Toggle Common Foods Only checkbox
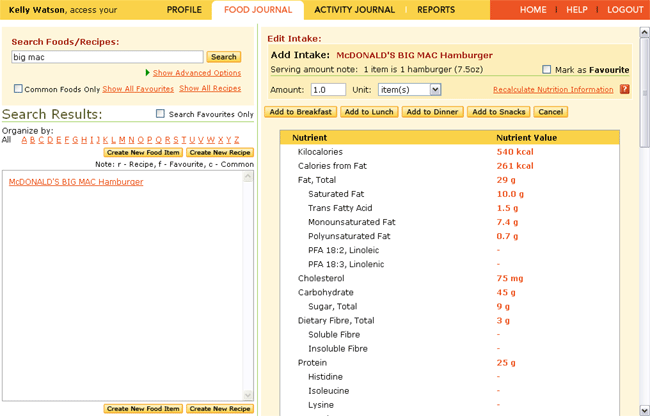 18,89
